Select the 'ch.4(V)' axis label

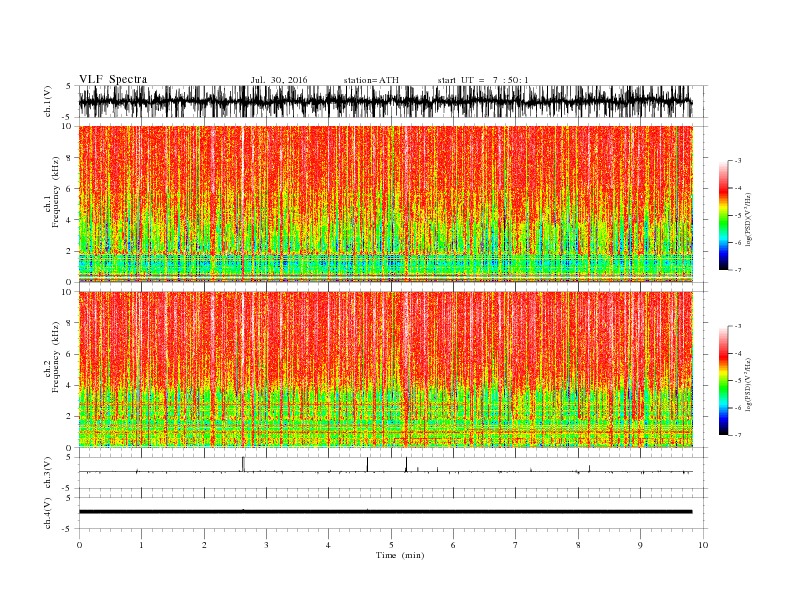point(48,513)
